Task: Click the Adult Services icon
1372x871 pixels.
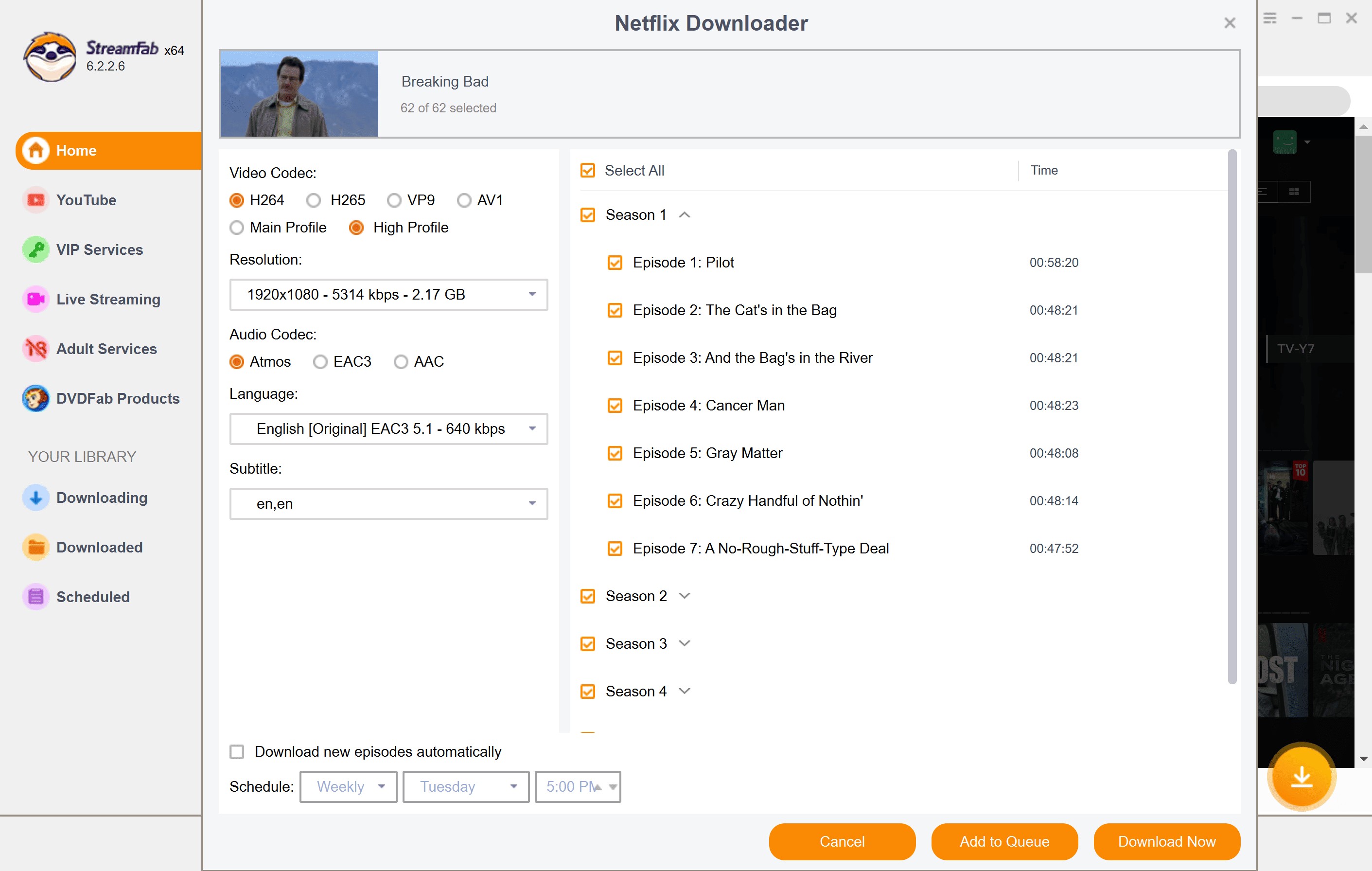Action: pyautogui.click(x=36, y=349)
